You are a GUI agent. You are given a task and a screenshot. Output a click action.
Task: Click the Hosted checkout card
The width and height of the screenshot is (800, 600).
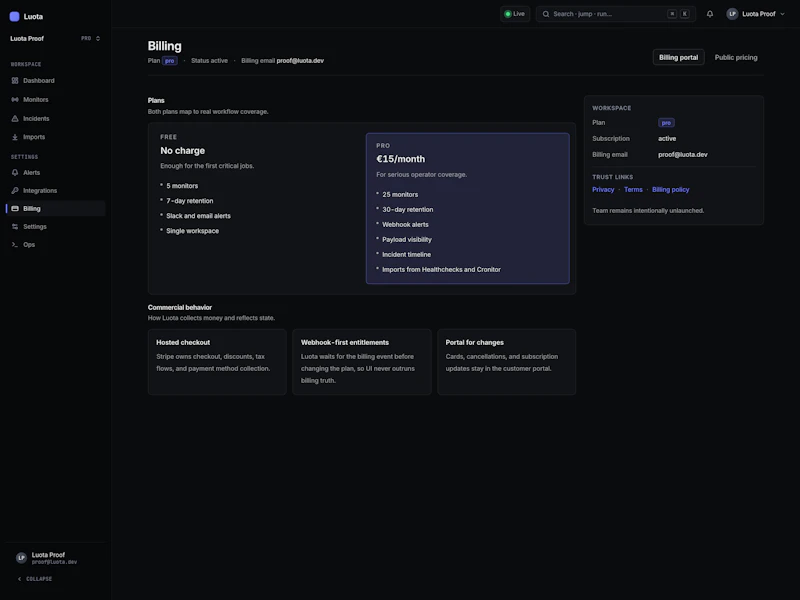point(217,362)
